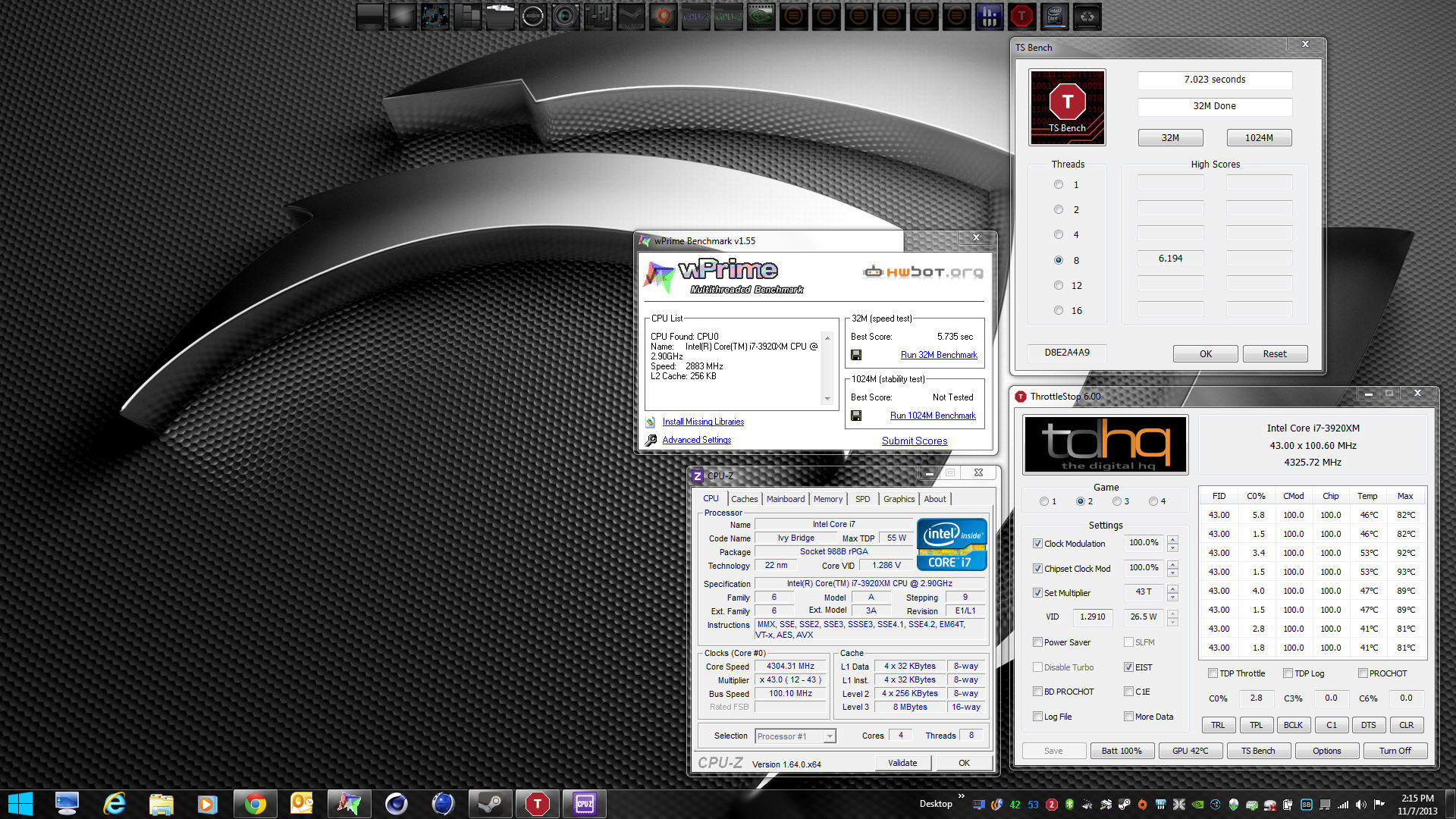Click the floppy save icon for 1024M score
This screenshot has height=819, width=1456.
click(x=856, y=416)
